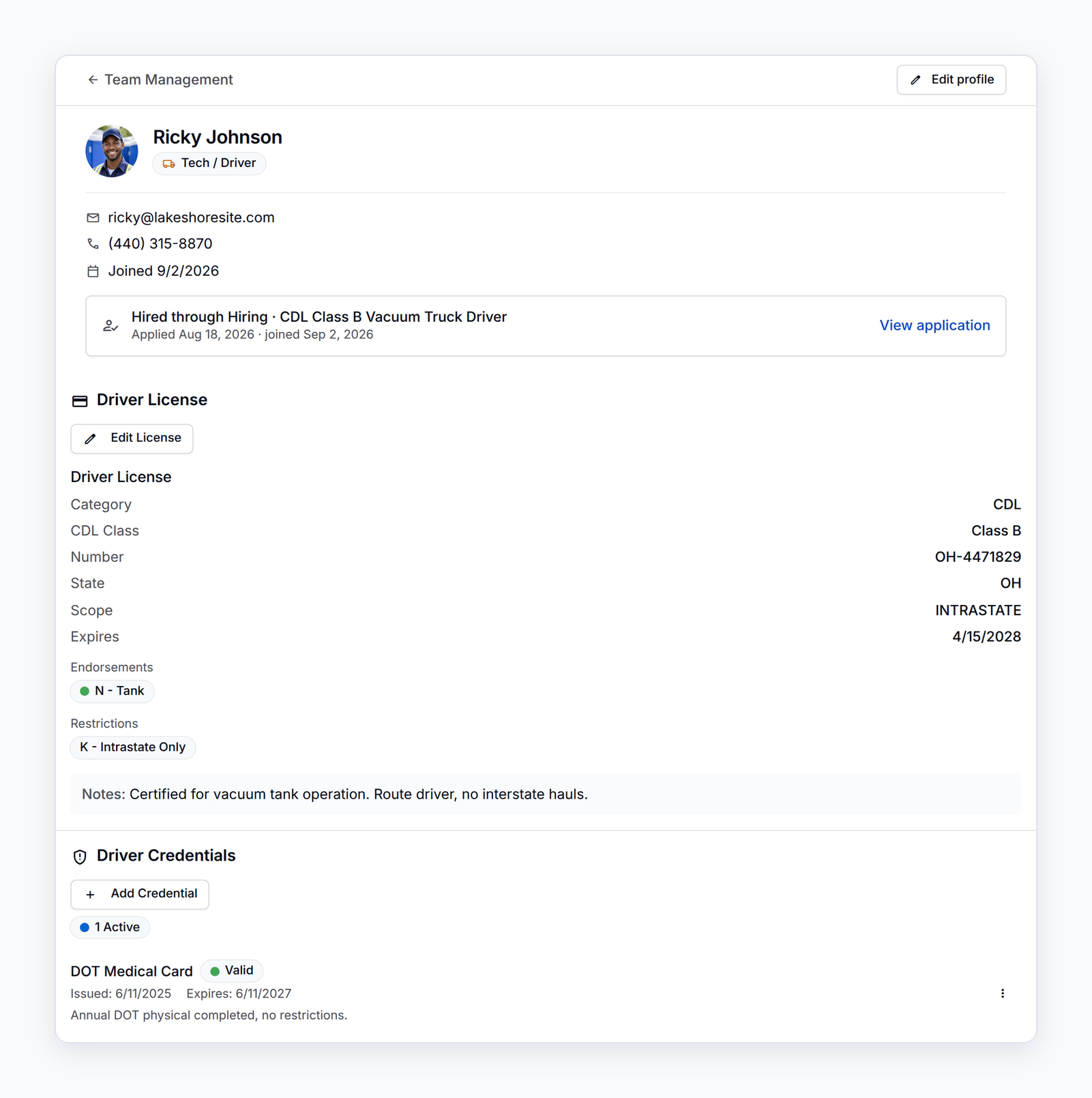The image size is (1092, 1098).
Task: Click Add Credential button
Action: 140,894
